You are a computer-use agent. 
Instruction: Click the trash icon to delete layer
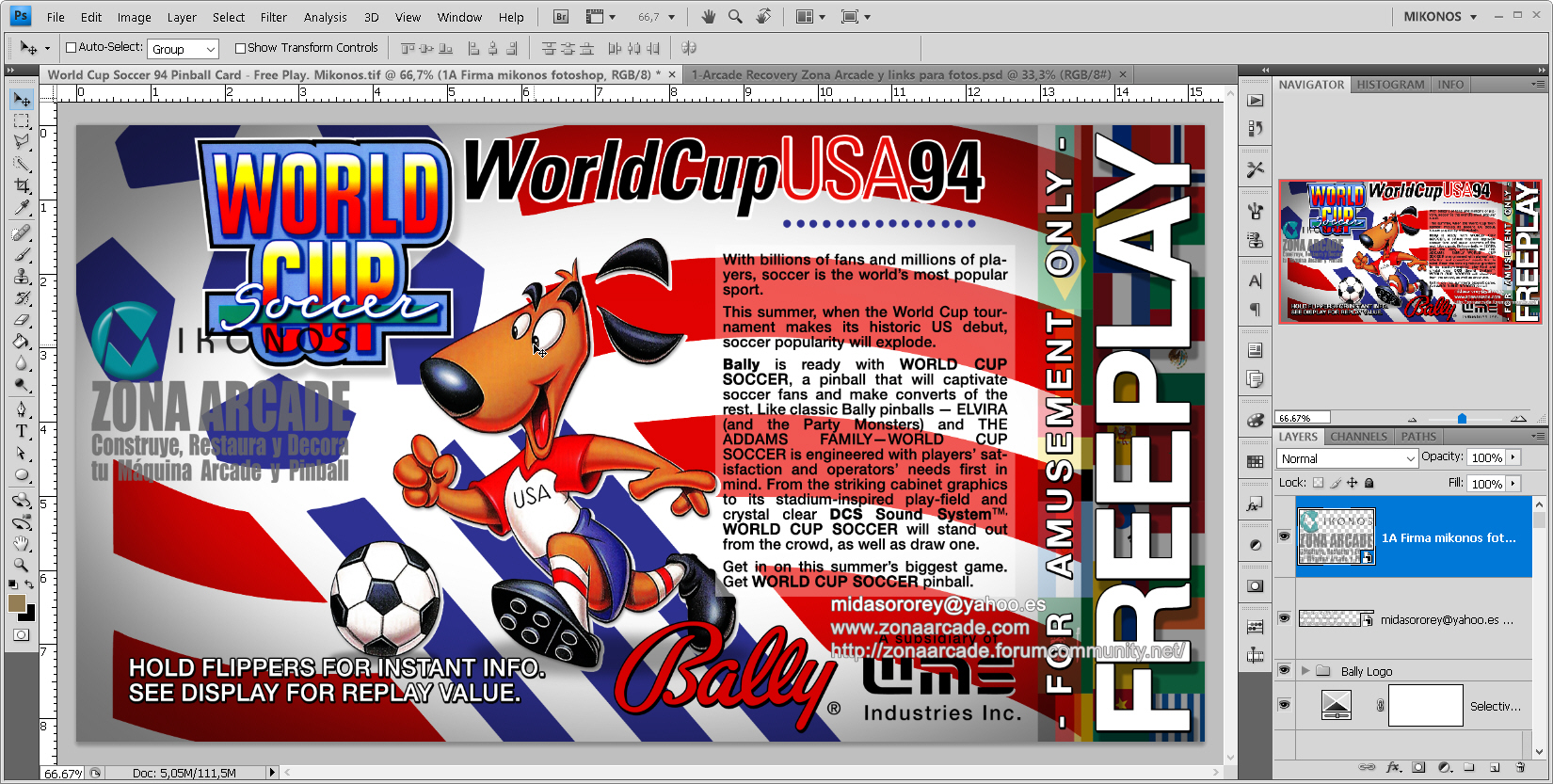coord(1521,767)
